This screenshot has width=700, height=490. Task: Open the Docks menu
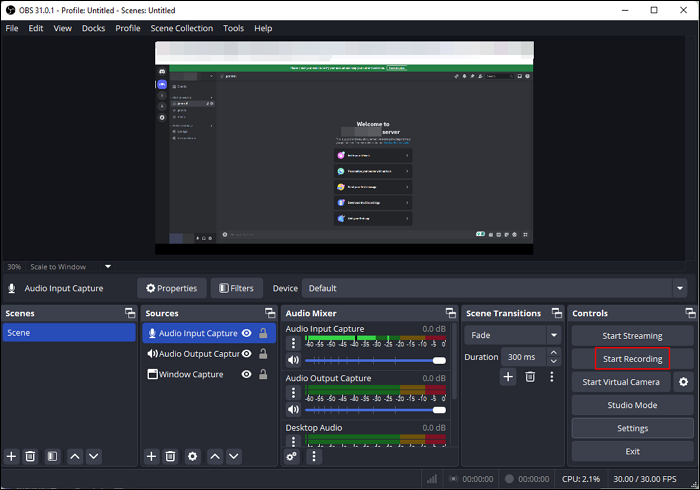click(x=93, y=28)
